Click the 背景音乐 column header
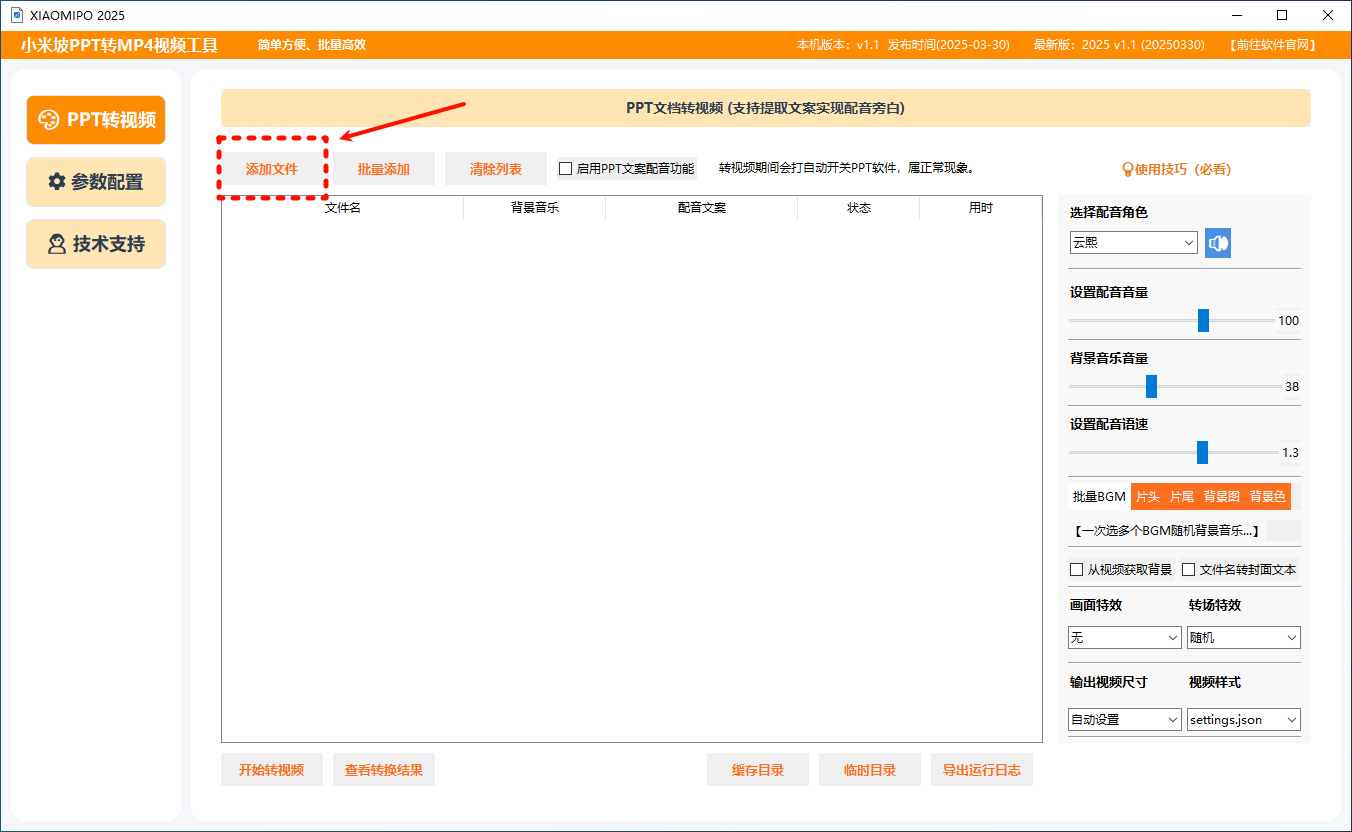The height and width of the screenshot is (832, 1352). [535, 208]
